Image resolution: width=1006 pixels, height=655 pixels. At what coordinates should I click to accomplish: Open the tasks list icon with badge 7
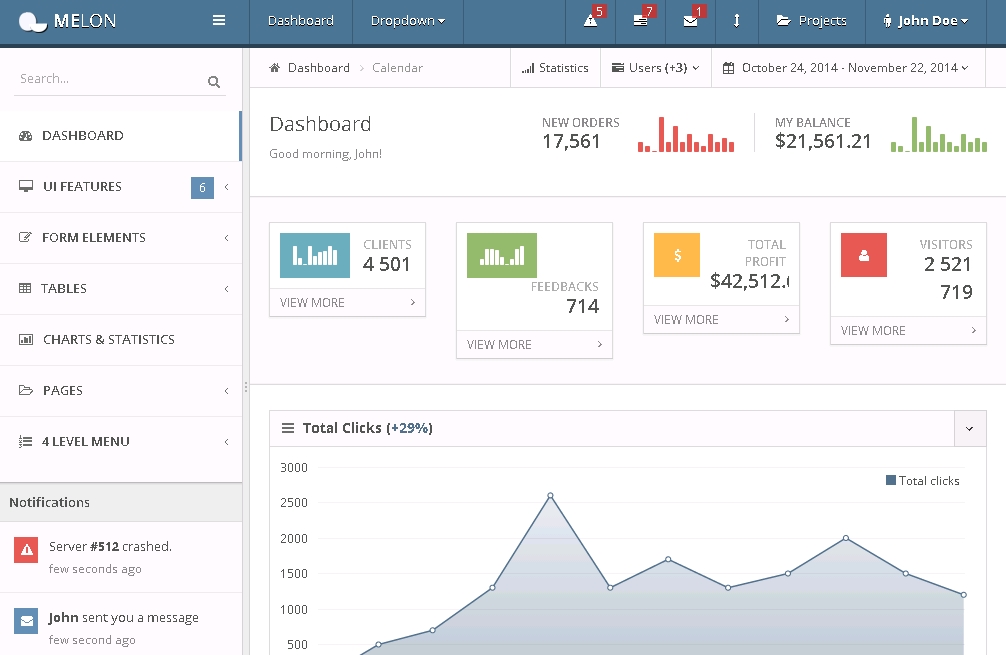(x=641, y=21)
